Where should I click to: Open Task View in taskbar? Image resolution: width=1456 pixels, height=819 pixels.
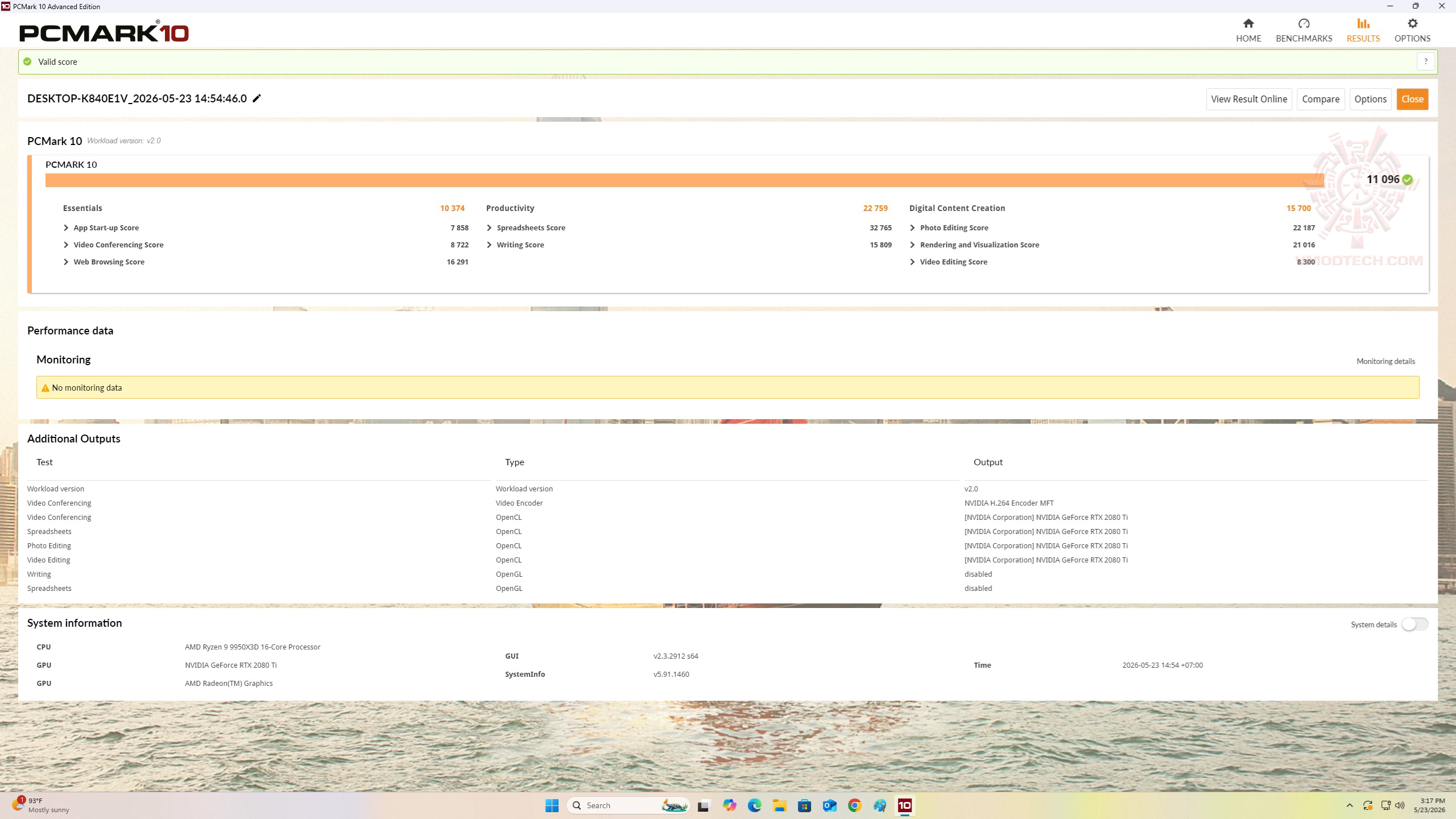point(704,805)
